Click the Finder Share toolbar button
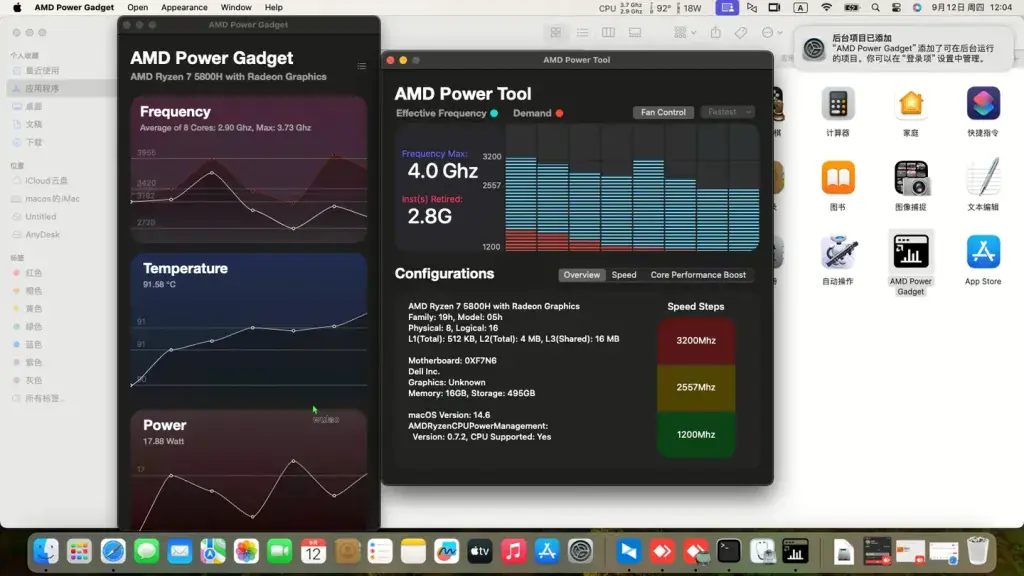 [716, 33]
